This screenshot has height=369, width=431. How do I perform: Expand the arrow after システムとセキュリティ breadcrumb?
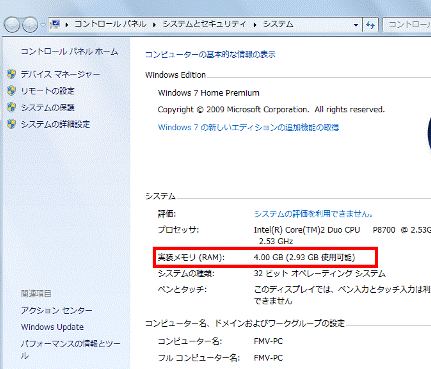point(255,25)
